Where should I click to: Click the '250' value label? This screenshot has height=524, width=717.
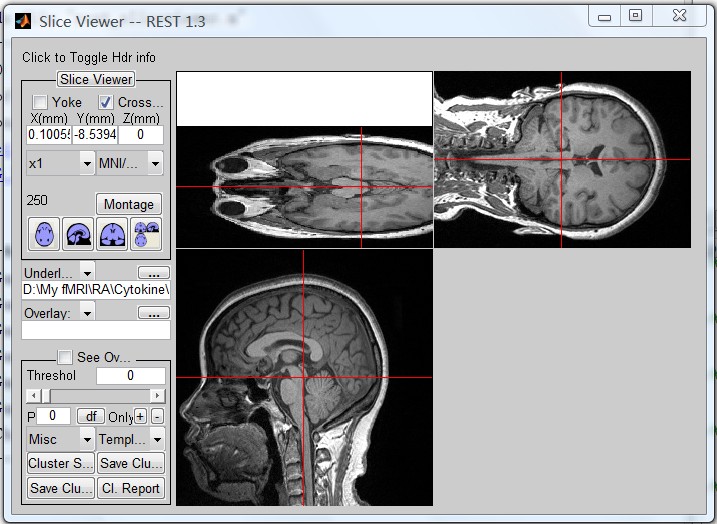click(x=37, y=200)
